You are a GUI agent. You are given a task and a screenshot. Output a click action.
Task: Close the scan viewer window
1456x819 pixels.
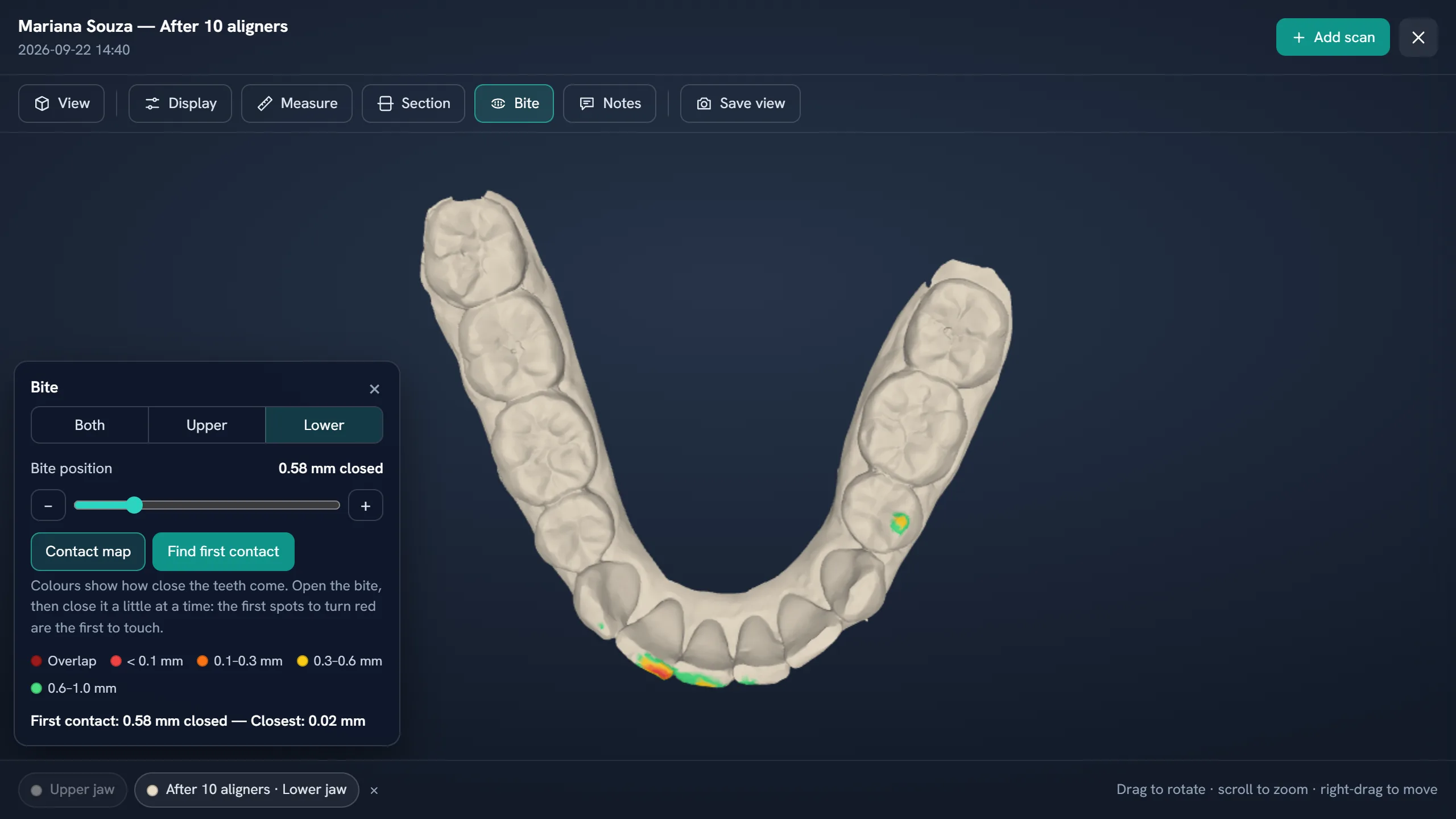pyautogui.click(x=1418, y=38)
